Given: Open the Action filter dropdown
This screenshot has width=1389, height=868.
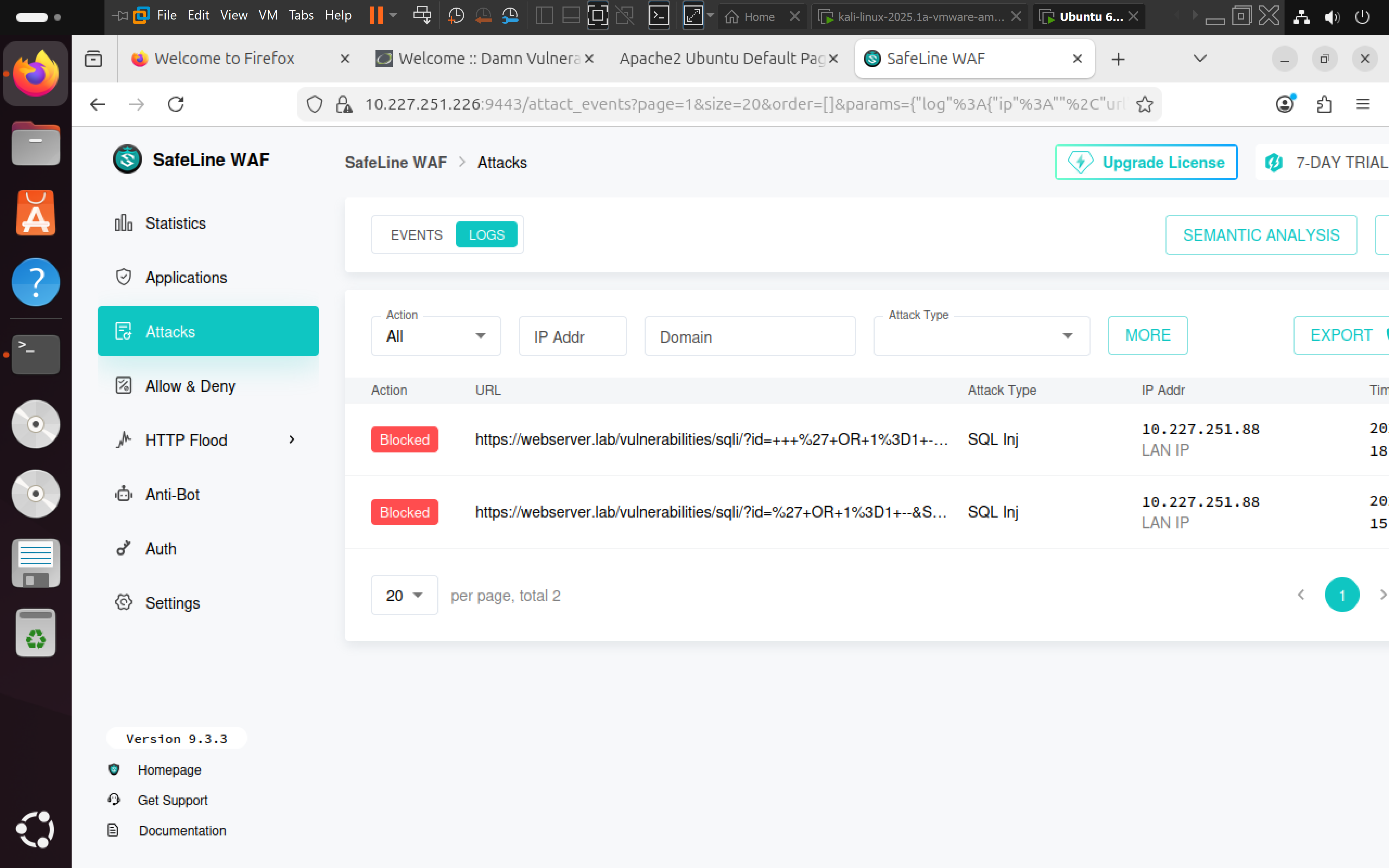Looking at the screenshot, I should click(436, 336).
